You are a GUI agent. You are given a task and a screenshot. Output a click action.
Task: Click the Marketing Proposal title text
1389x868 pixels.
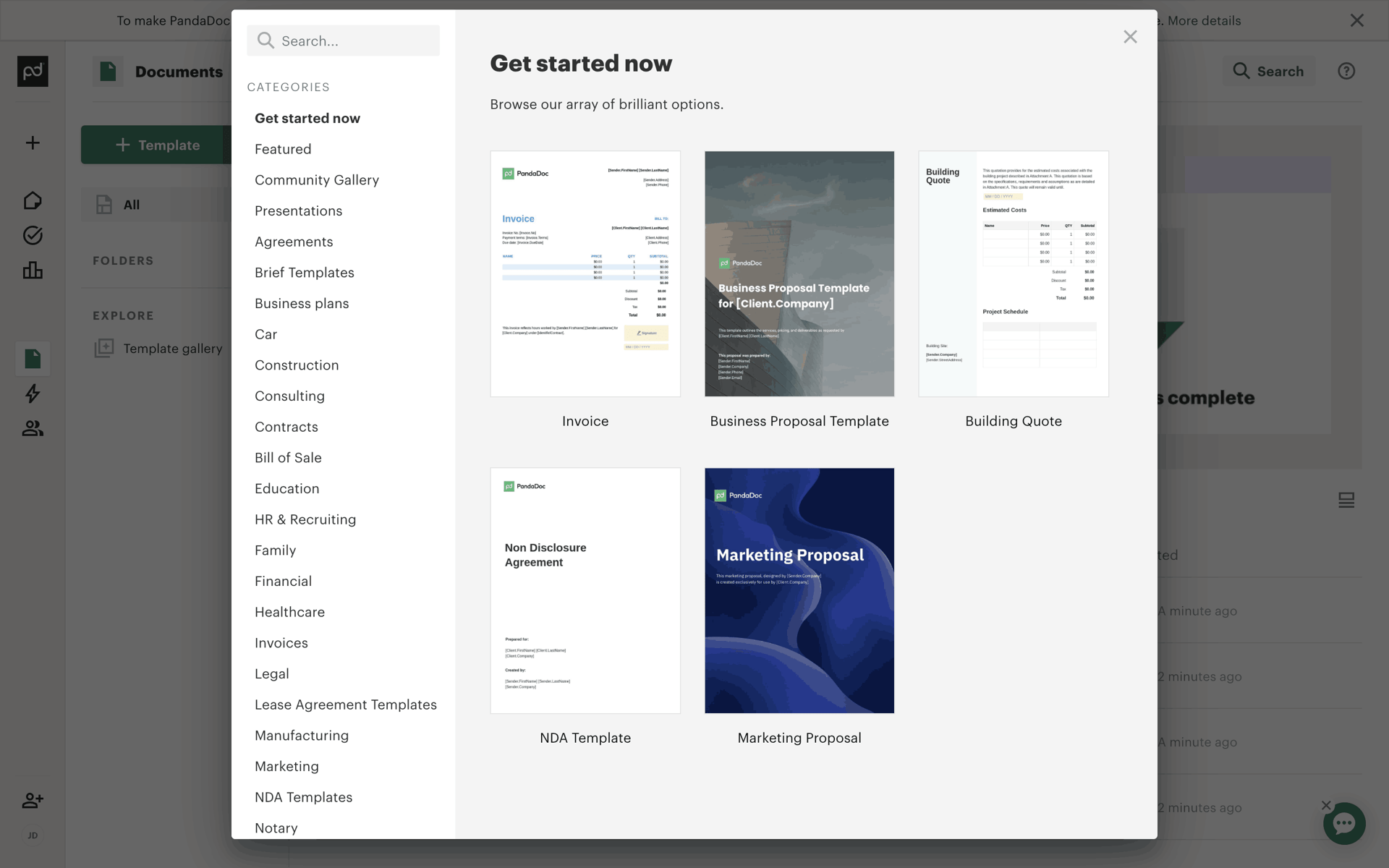[799, 738]
